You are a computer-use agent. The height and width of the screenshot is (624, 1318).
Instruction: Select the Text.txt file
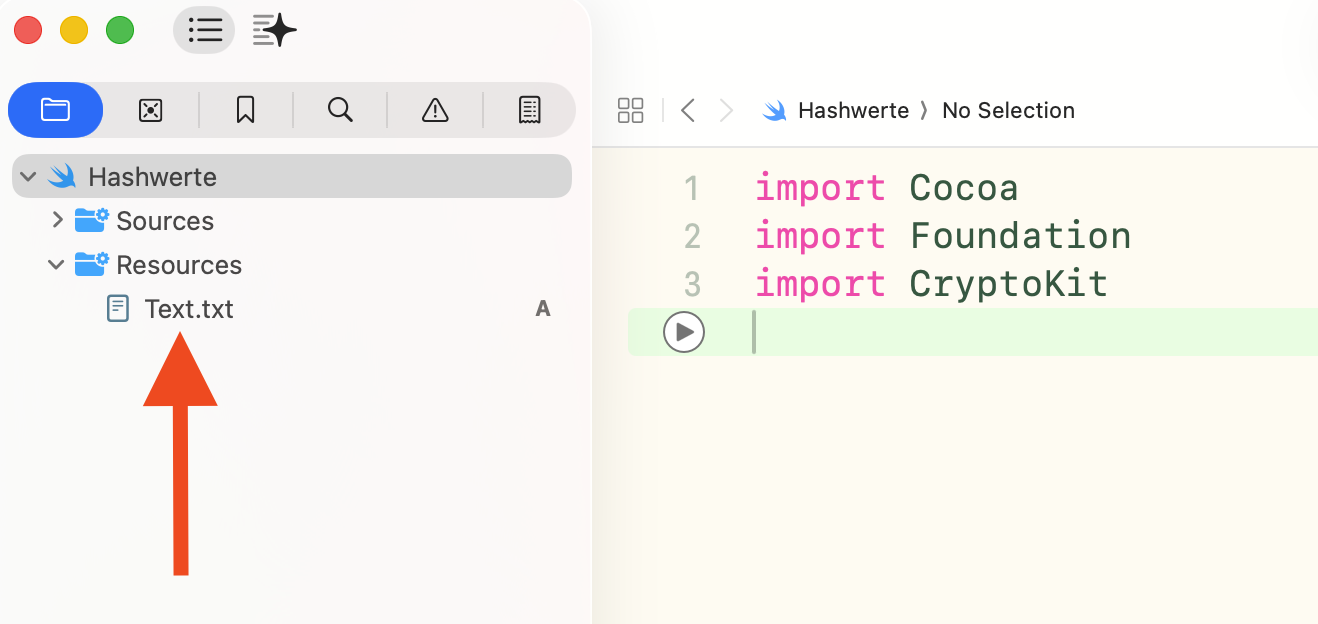[x=188, y=309]
